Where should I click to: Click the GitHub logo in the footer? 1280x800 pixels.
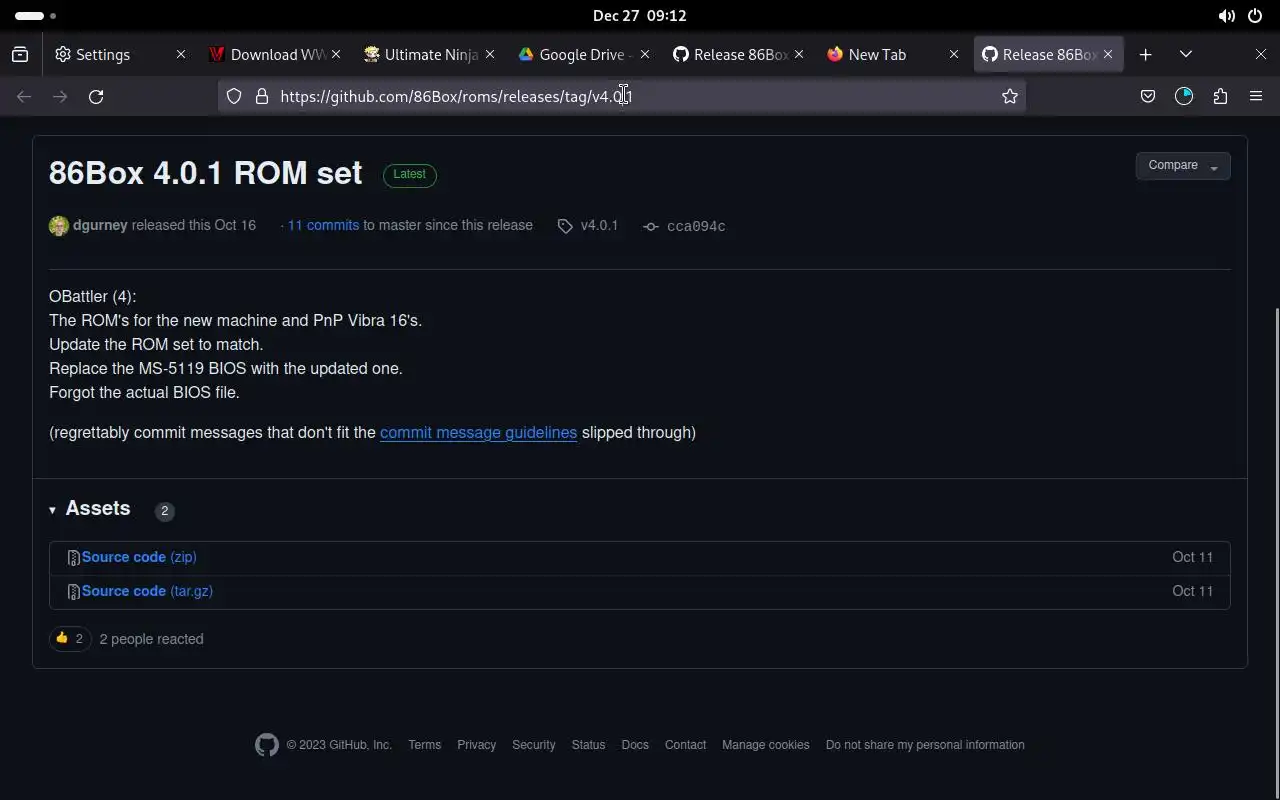[267, 745]
